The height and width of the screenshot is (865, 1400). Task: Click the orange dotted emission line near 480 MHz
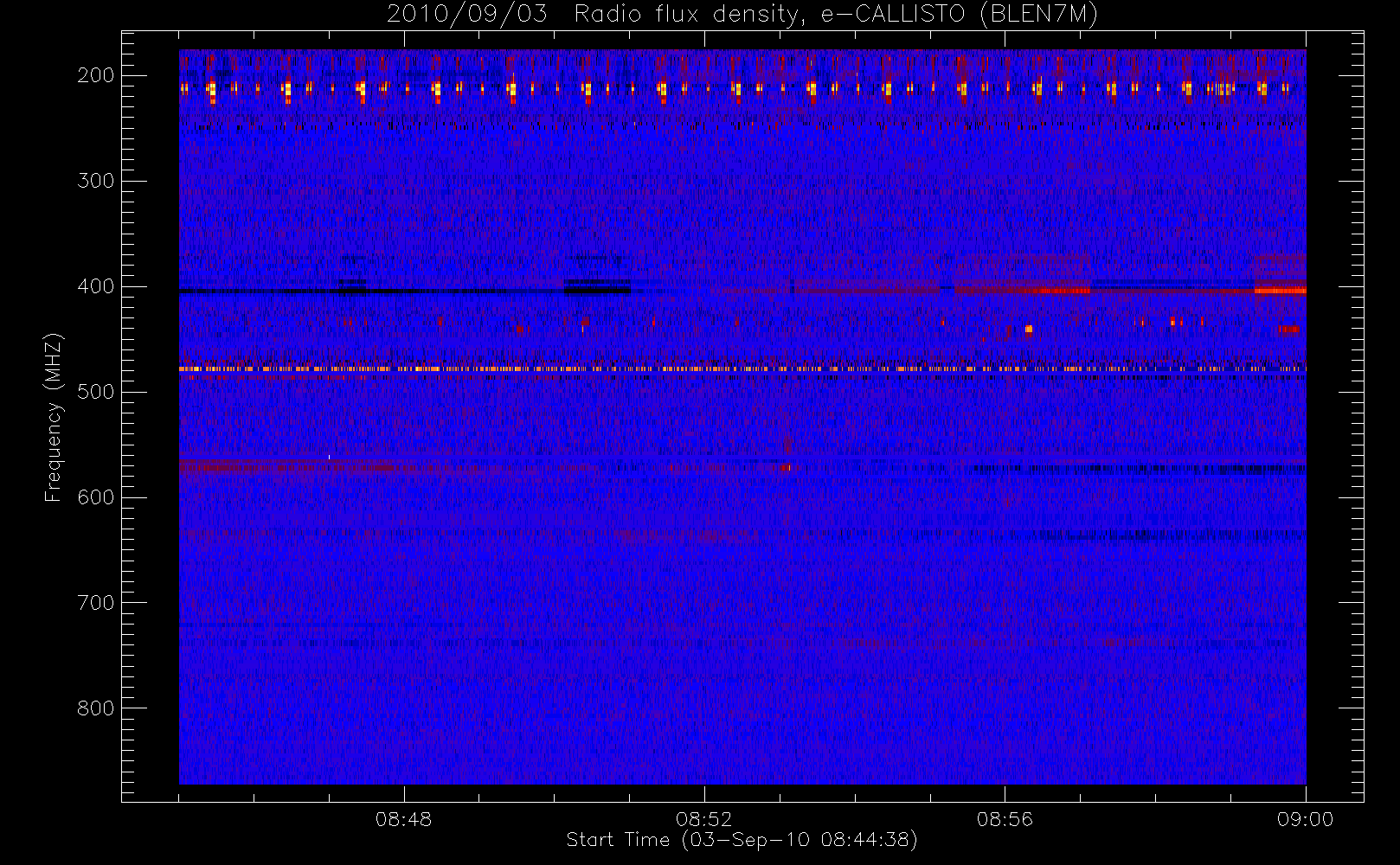pyautogui.click(x=742, y=369)
